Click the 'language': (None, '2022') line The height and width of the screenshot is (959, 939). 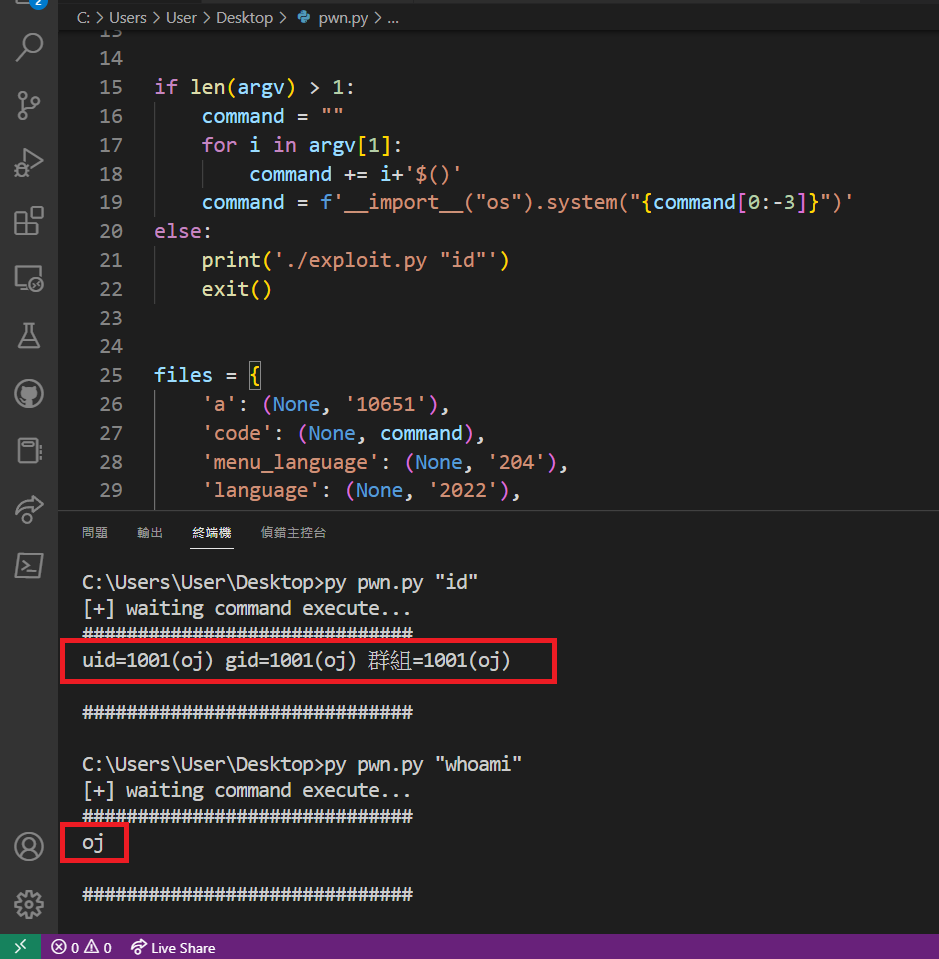[361, 490]
